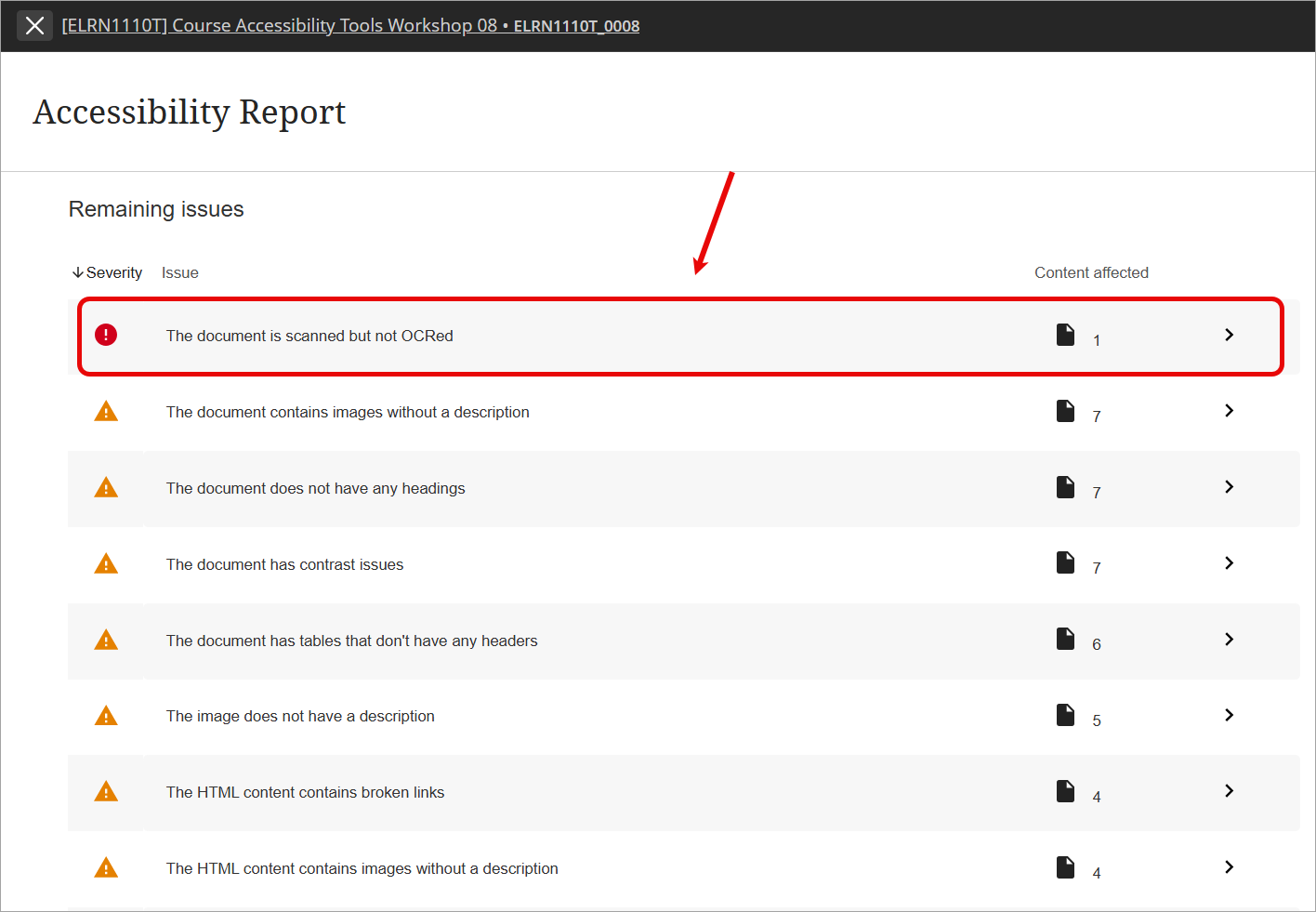Open 'The HTML content contains images without a description'
Viewport: 1316px width, 912px height.
tap(362, 868)
